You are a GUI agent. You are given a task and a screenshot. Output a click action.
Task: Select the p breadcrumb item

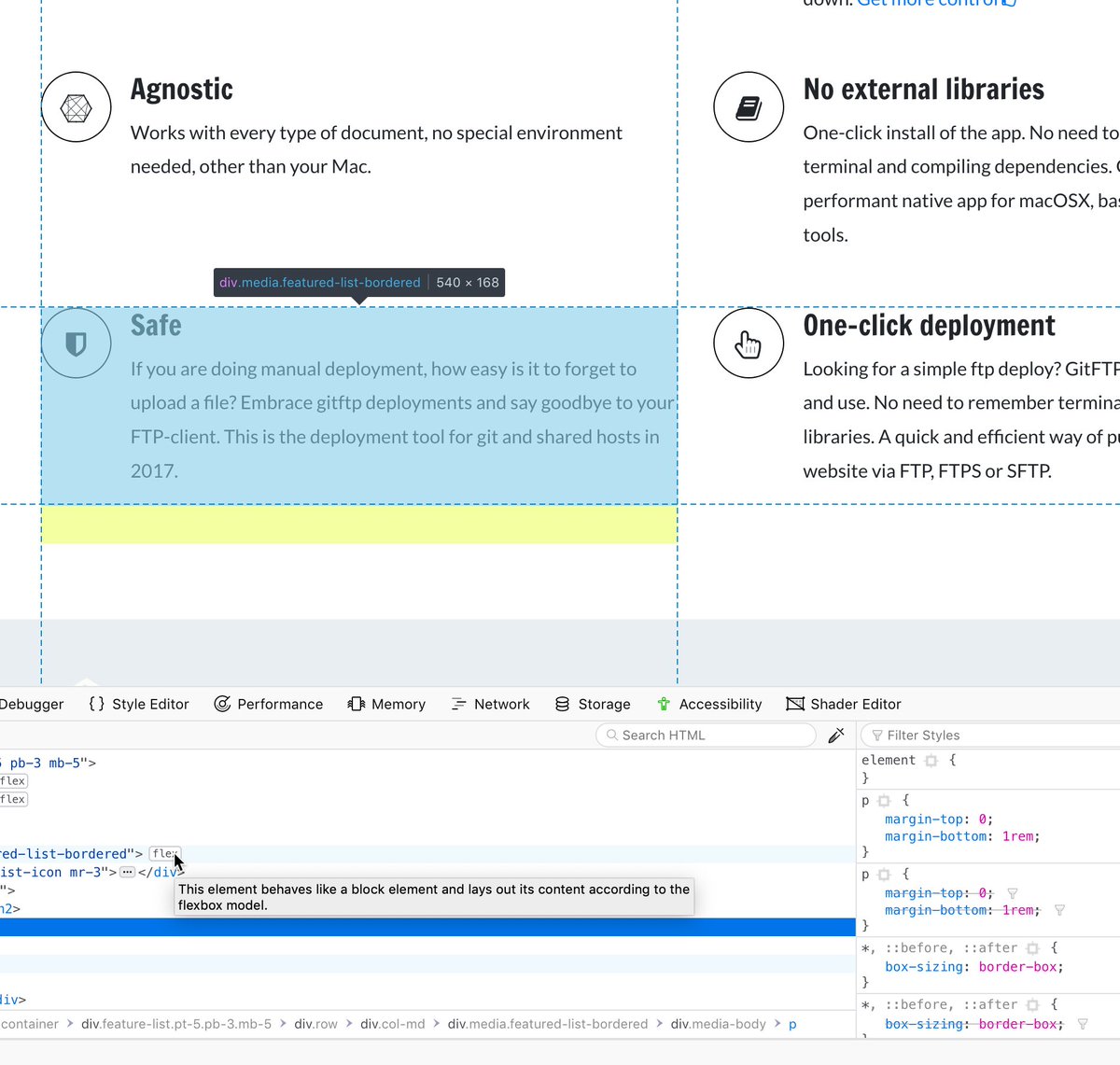(x=792, y=1024)
